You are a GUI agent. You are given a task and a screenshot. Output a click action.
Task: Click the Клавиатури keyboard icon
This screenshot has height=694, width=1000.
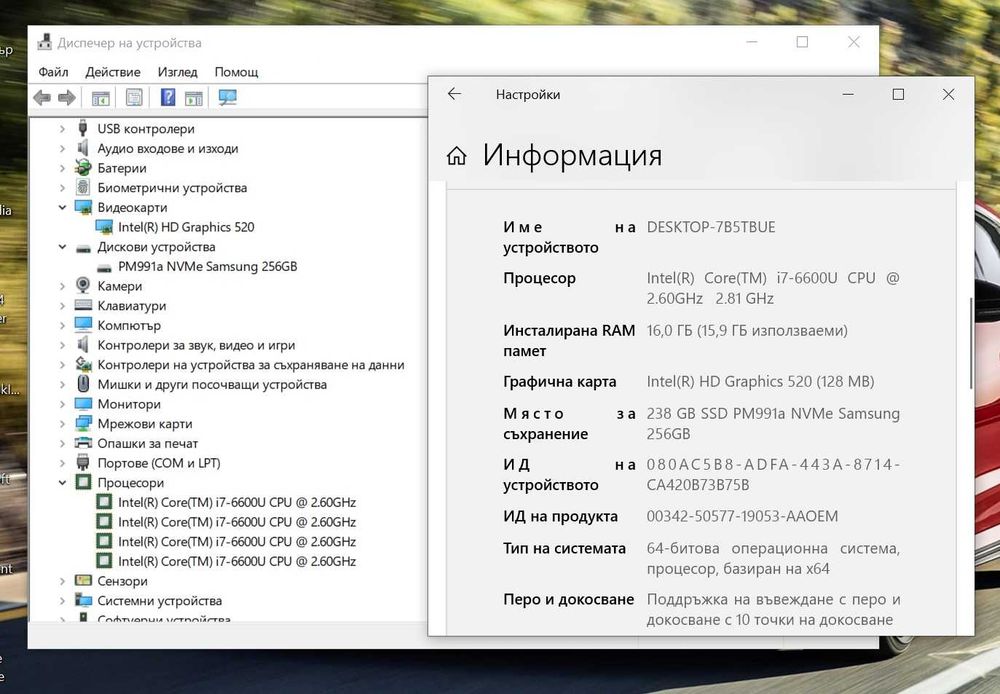click(83, 305)
